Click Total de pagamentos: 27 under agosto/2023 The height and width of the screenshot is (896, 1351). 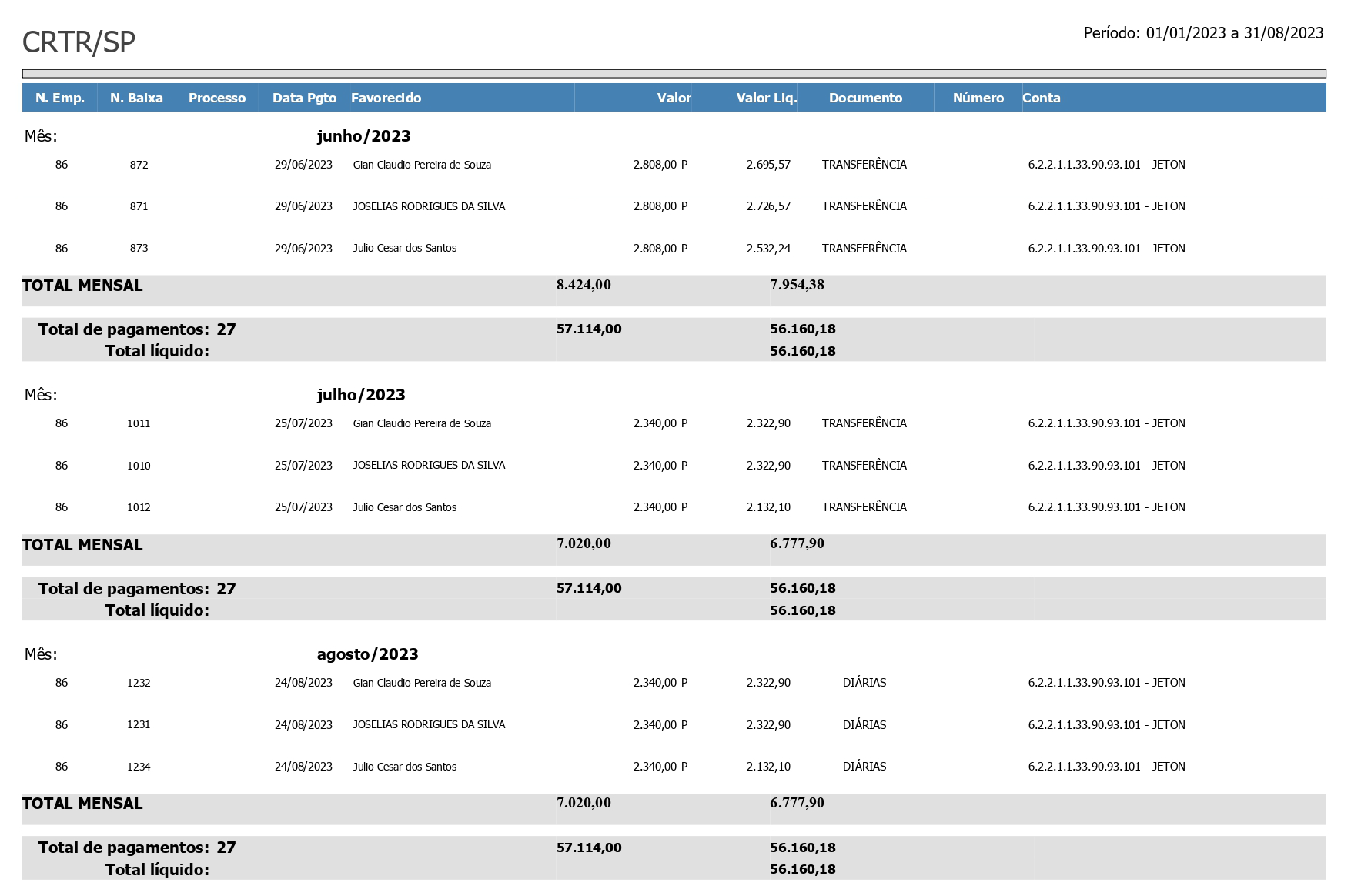(137, 848)
